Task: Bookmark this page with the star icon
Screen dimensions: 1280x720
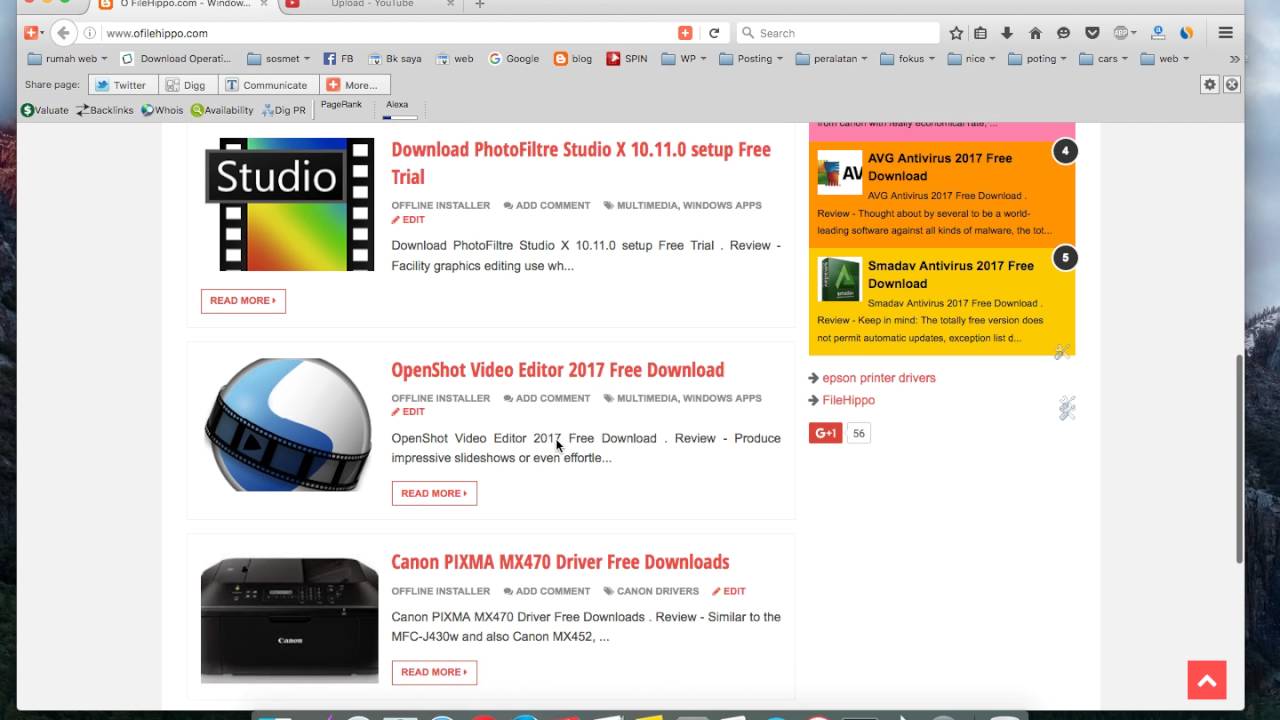Action: click(x=956, y=33)
